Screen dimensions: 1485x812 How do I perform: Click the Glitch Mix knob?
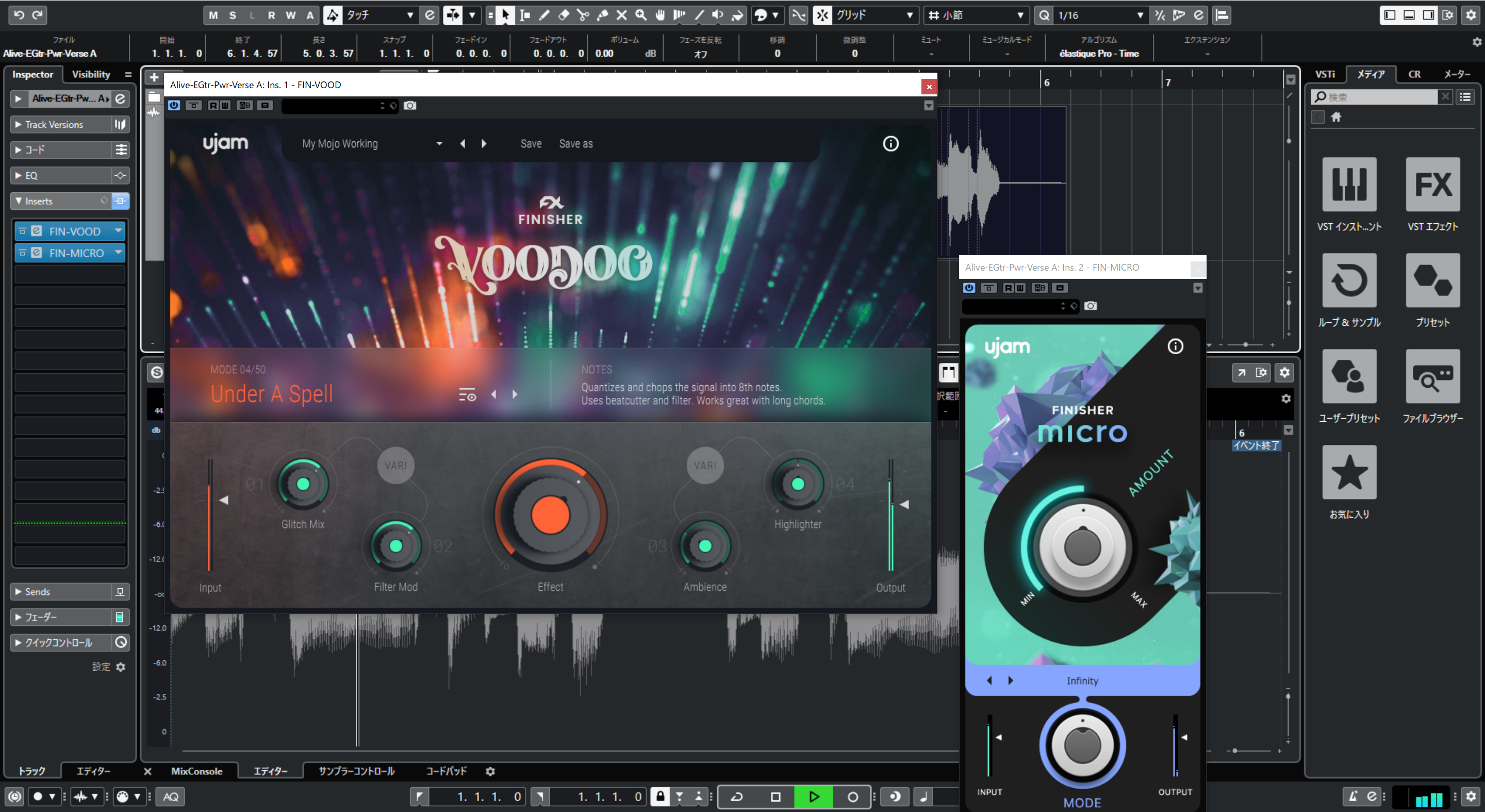(x=303, y=484)
